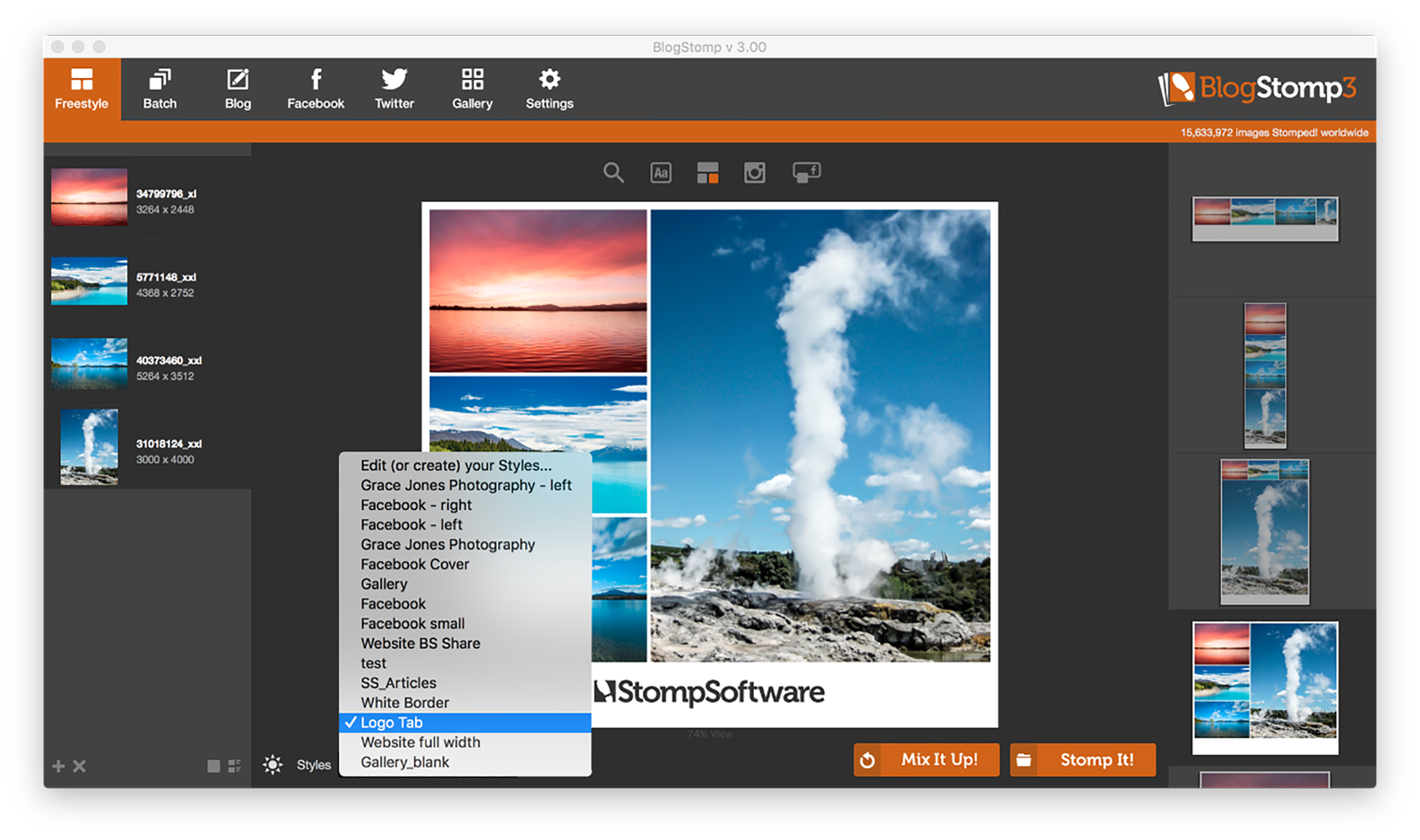This screenshot has width=1420, height=840.
Task: Add an image with the plus icon
Action: click(58, 766)
